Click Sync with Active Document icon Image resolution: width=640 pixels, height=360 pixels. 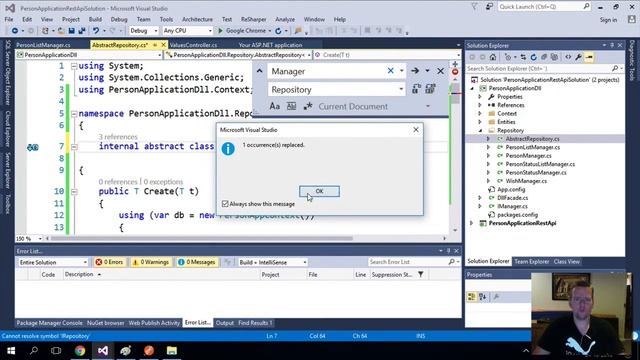click(x=523, y=57)
